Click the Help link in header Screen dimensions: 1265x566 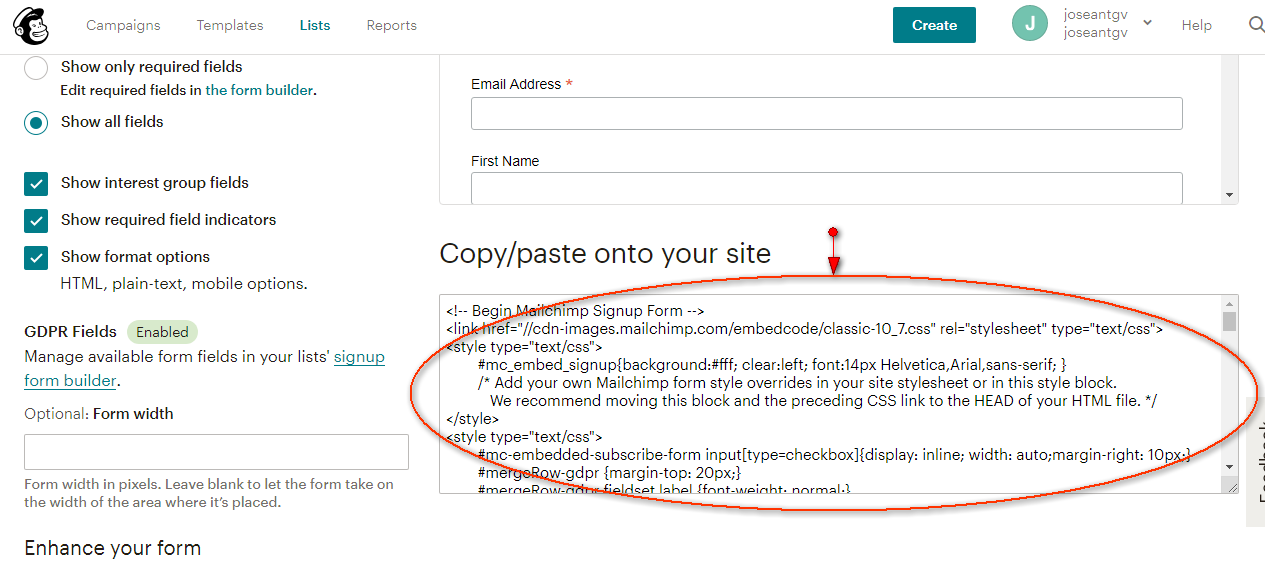tap(1196, 25)
